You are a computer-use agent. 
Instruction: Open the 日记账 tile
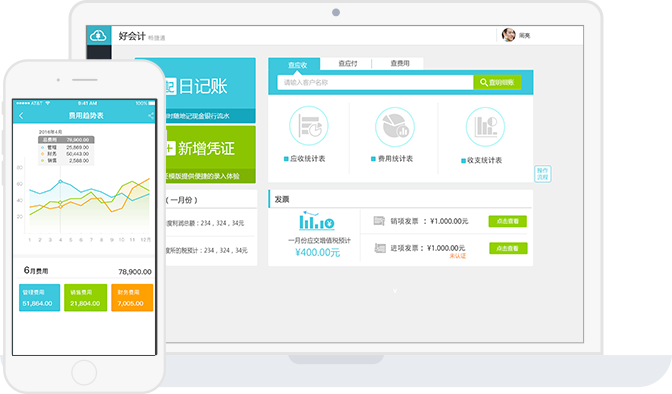(210, 90)
